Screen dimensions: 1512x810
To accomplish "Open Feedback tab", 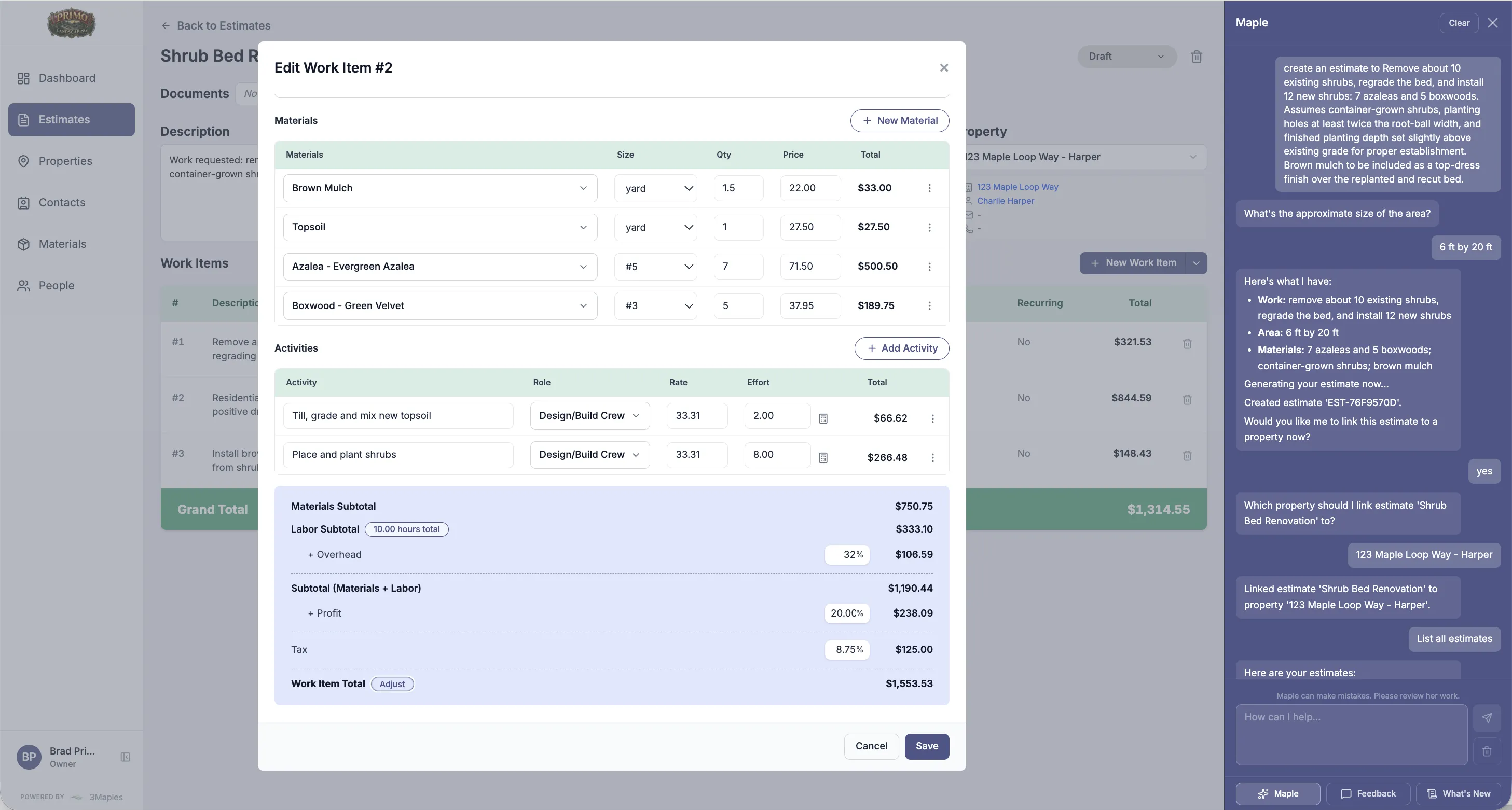I will pos(1368,794).
